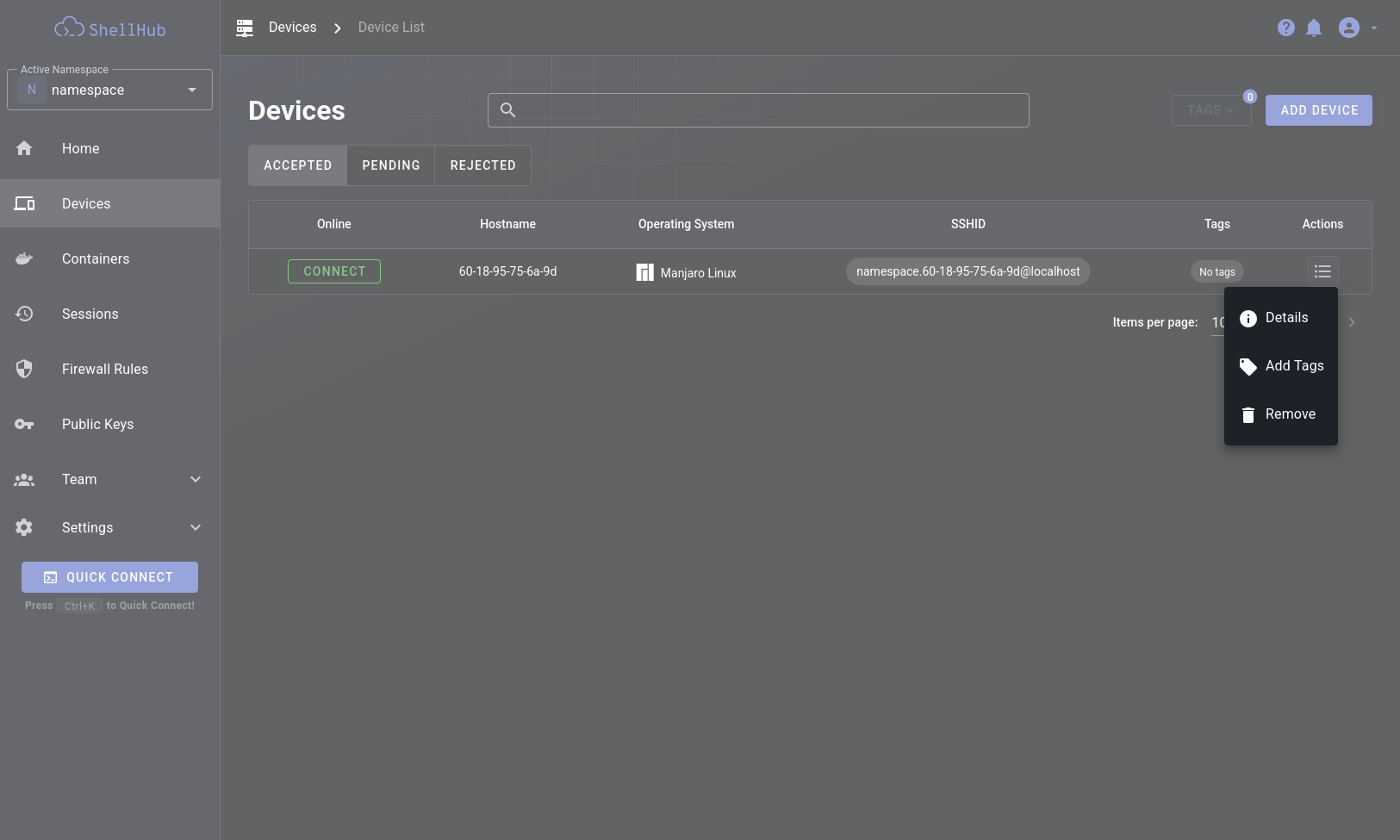The width and height of the screenshot is (1400, 840).
Task: Open Firewall Rules page
Action: click(x=109, y=369)
